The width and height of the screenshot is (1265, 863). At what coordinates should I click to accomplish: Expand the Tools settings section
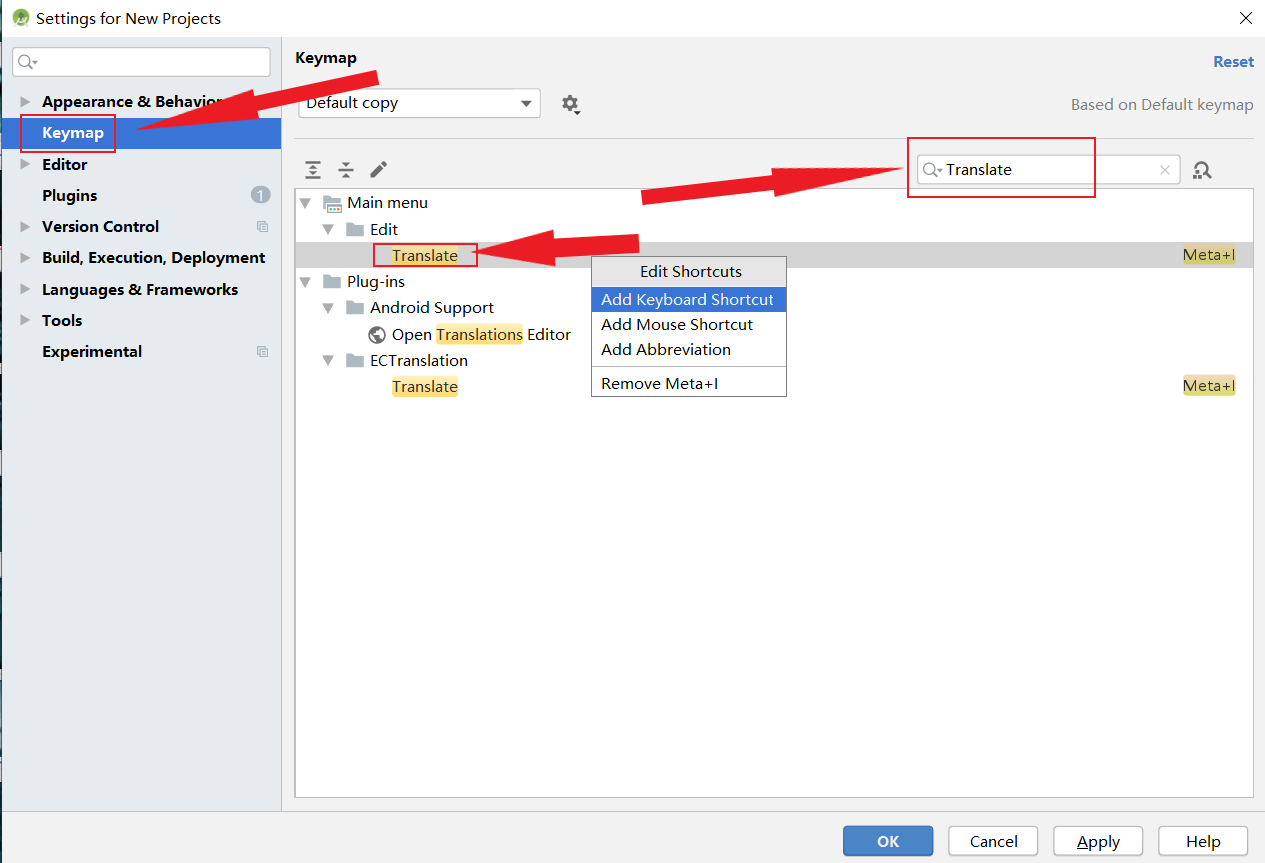pyautogui.click(x=25, y=321)
